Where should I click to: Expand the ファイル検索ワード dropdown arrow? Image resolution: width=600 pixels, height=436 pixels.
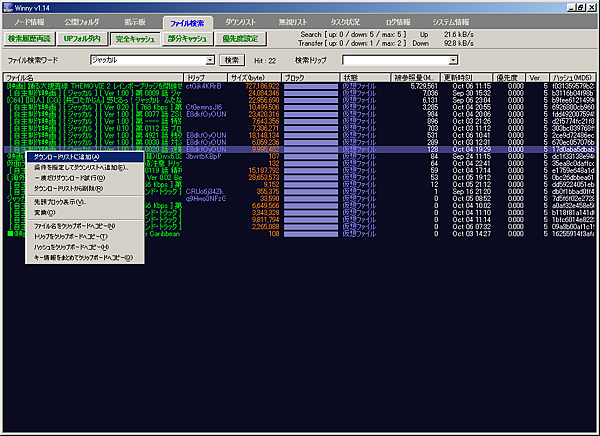click(x=210, y=60)
